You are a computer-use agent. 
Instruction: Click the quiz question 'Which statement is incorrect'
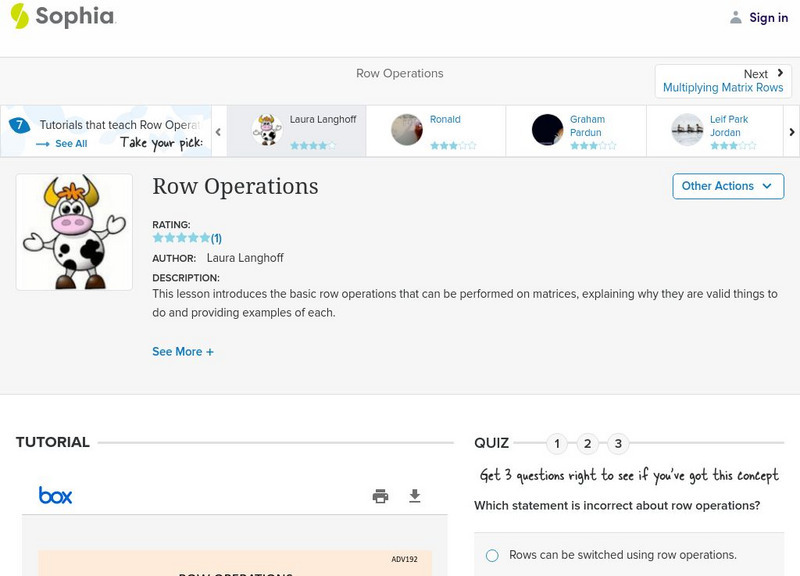coord(617,506)
